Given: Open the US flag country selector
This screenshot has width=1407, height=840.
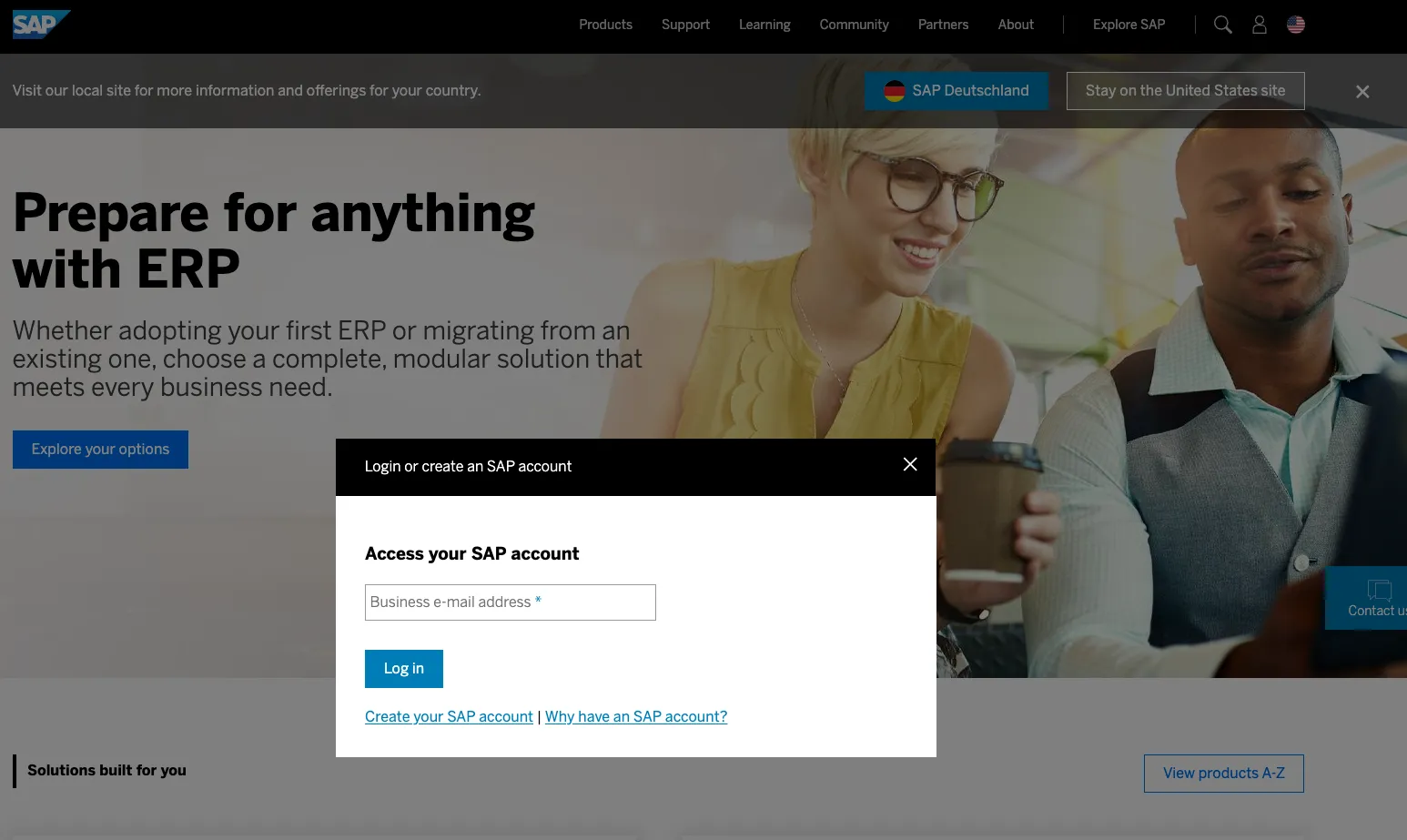Looking at the screenshot, I should [1296, 25].
